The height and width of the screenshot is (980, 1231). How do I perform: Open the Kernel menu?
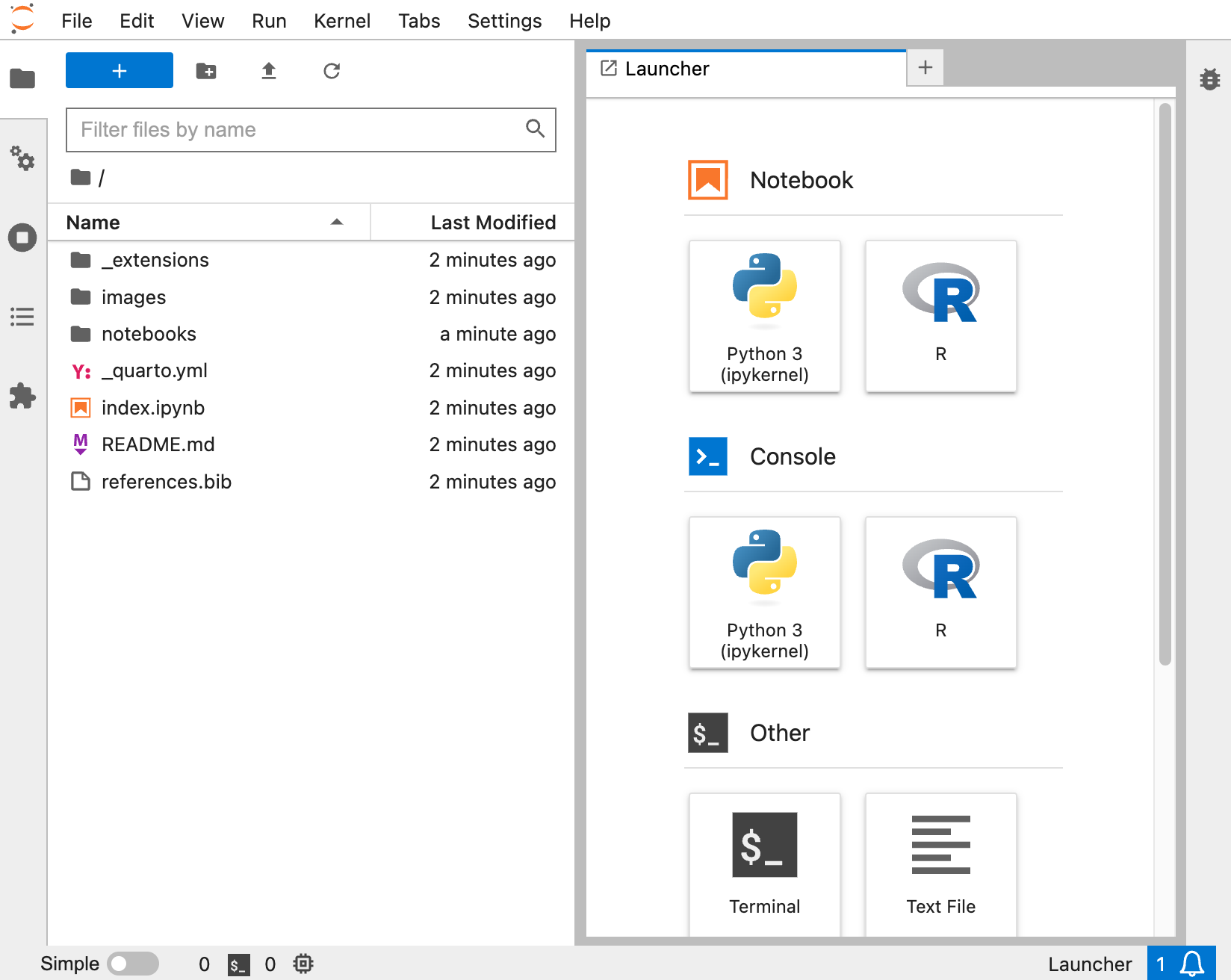pyautogui.click(x=342, y=20)
